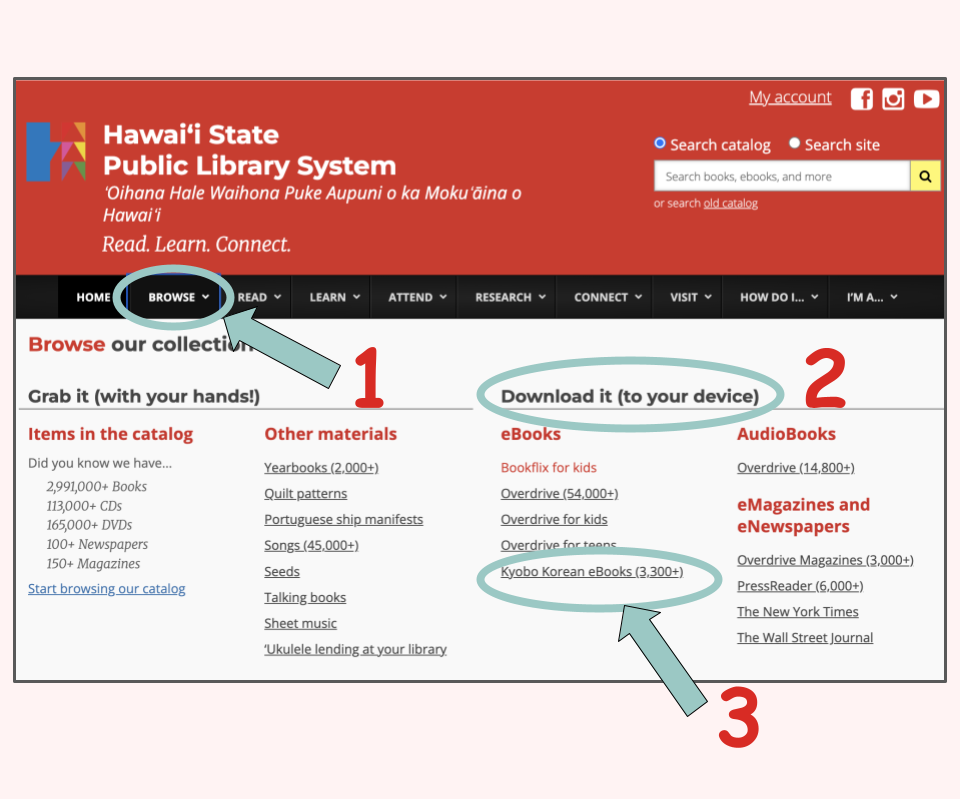Screen dimensions: 960x799
Task: Expand the Browse dropdown menu
Action: pyautogui.click(x=178, y=297)
